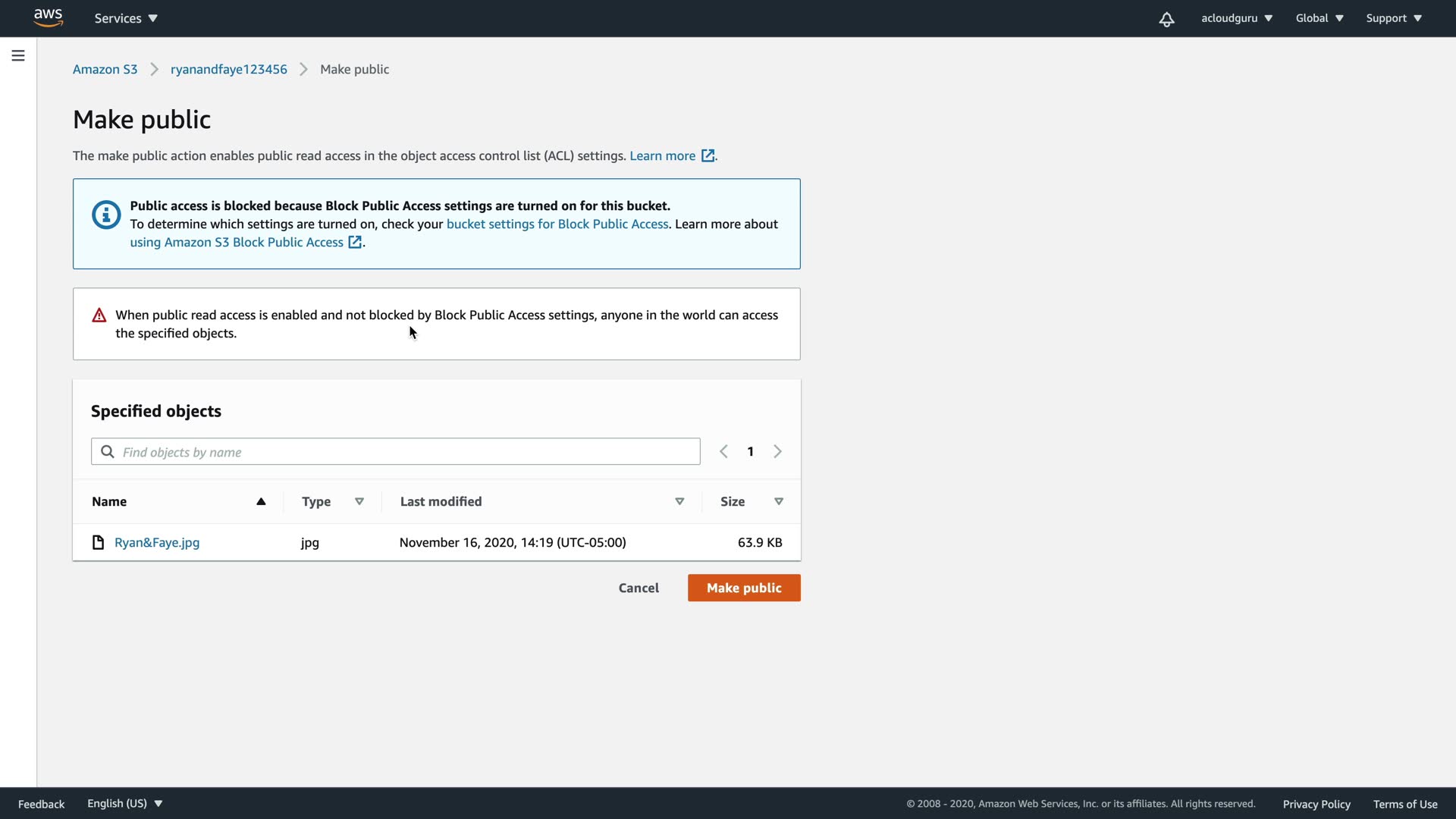
Task: Sort objects by Name column arrow
Action: pos(261,501)
